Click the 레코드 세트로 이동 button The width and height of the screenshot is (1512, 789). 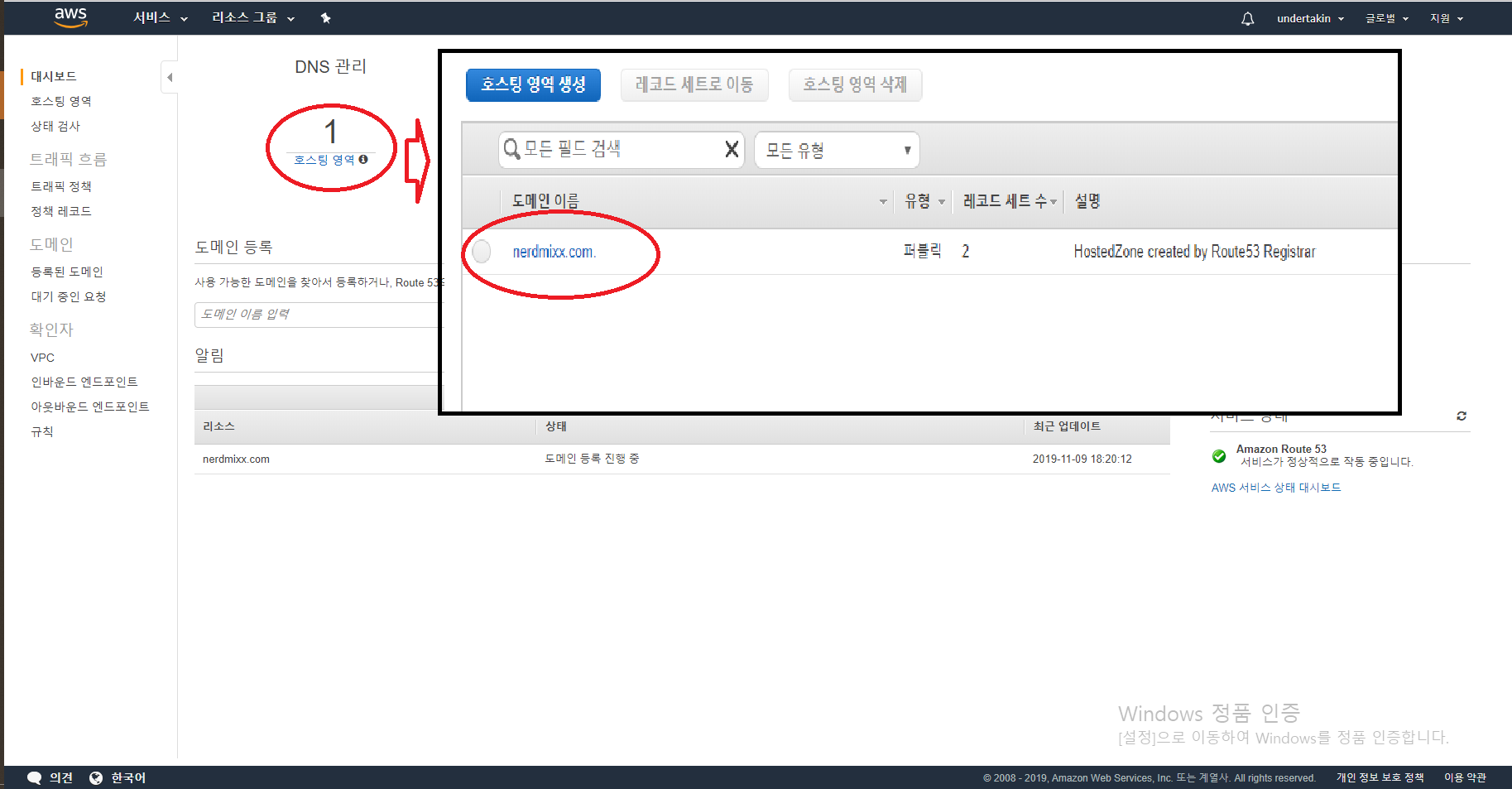pos(694,84)
